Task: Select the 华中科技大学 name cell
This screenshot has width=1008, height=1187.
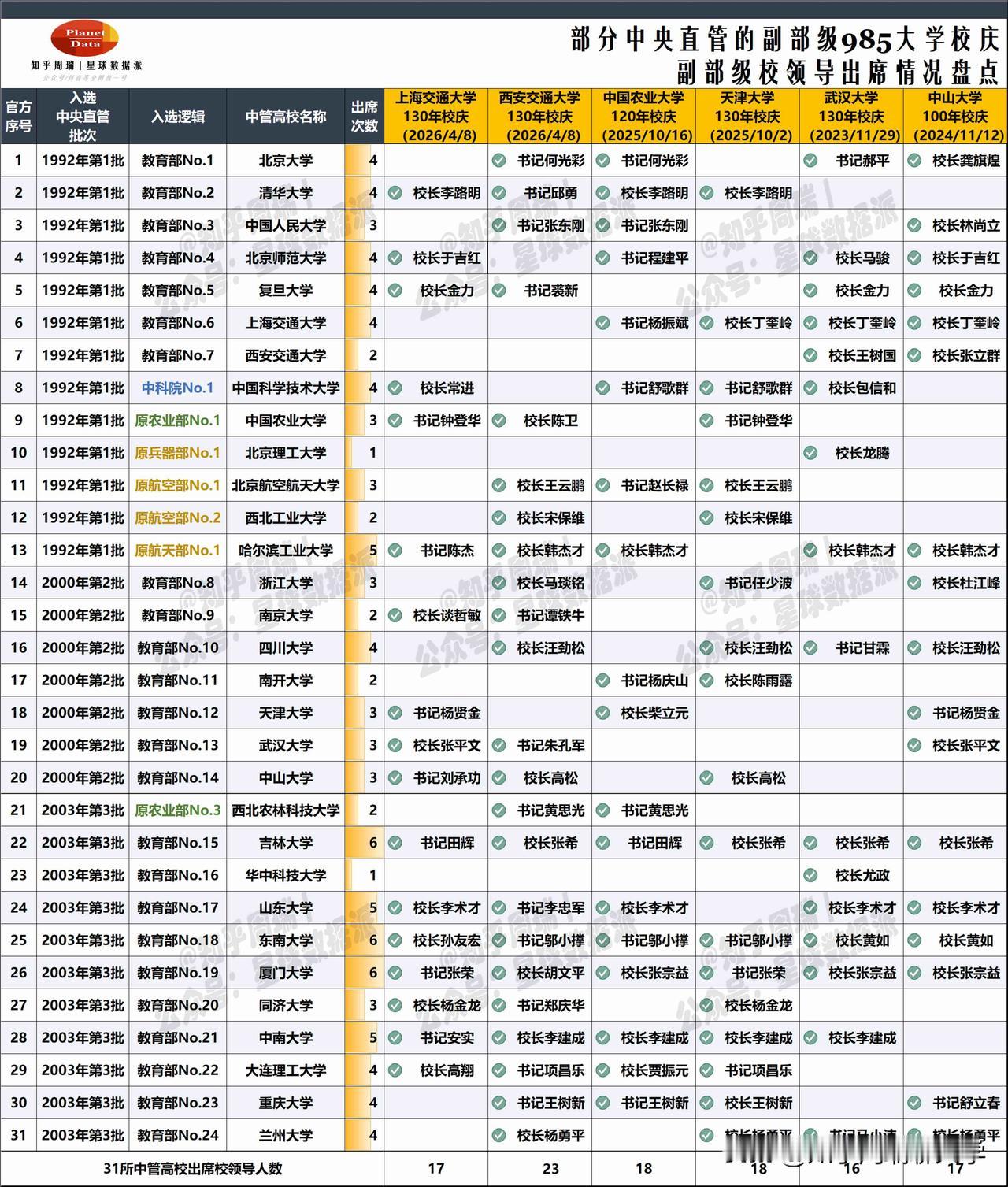Action: pos(286,875)
